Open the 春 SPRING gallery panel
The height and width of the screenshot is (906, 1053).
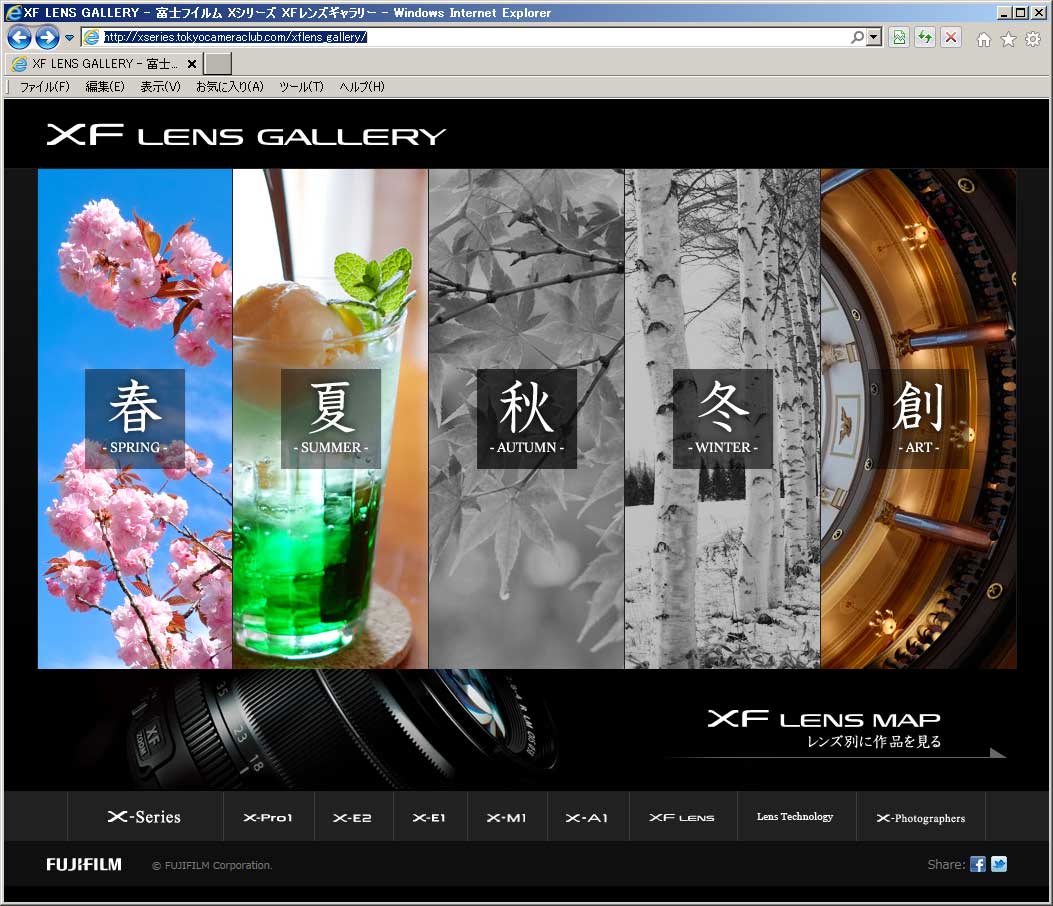tap(134, 418)
